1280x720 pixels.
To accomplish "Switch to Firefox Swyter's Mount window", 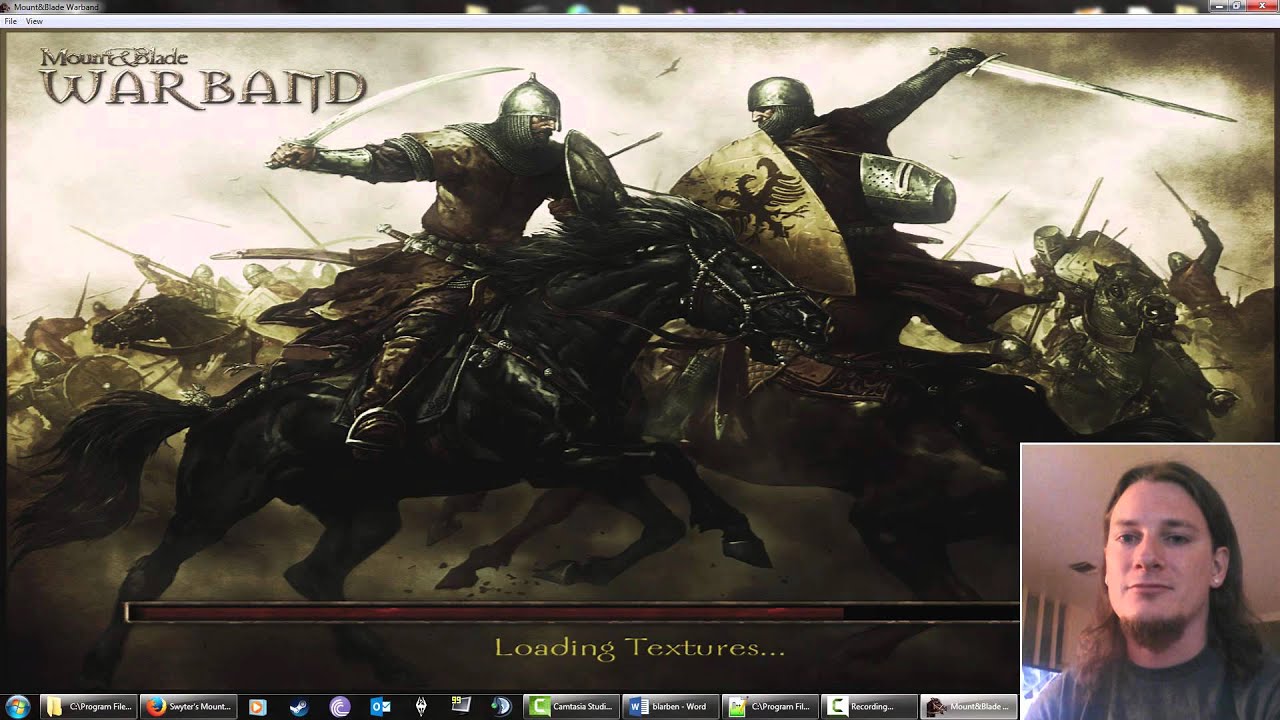I will click(188, 706).
